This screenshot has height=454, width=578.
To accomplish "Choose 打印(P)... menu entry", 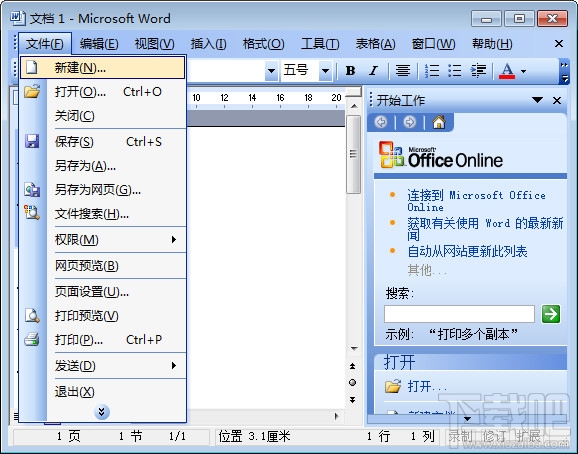I will [102, 339].
